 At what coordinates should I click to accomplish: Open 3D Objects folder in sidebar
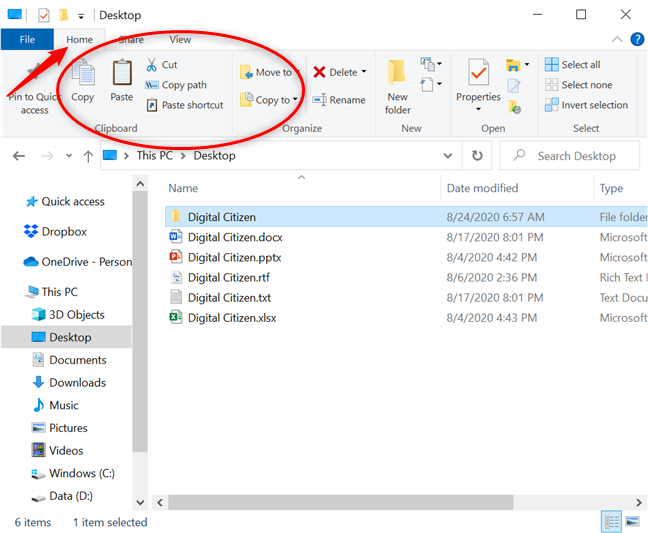pyautogui.click(x=69, y=315)
